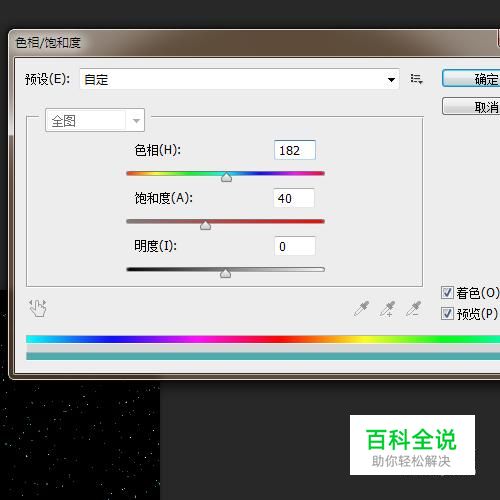This screenshot has height=500, width=500.
Task: Open the 全图 channel range dropdown
Action: coord(95,120)
